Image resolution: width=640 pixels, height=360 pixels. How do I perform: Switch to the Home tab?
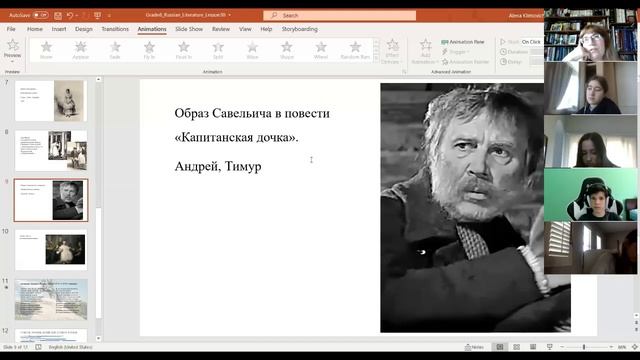click(35, 29)
